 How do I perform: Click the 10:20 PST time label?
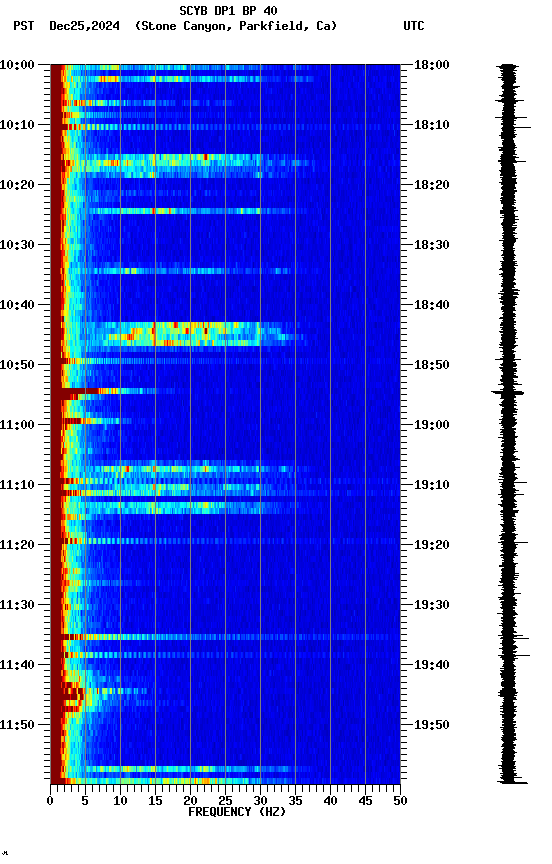pyautogui.click(x=17, y=185)
